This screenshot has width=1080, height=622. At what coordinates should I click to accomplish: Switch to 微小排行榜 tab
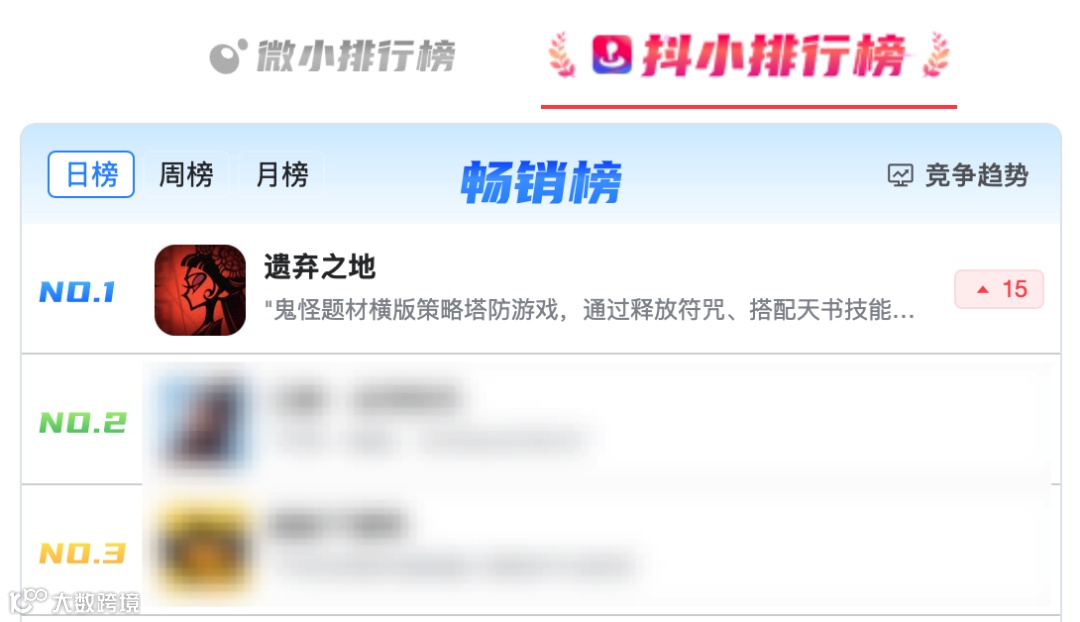pyautogui.click(x=332, y=56)
